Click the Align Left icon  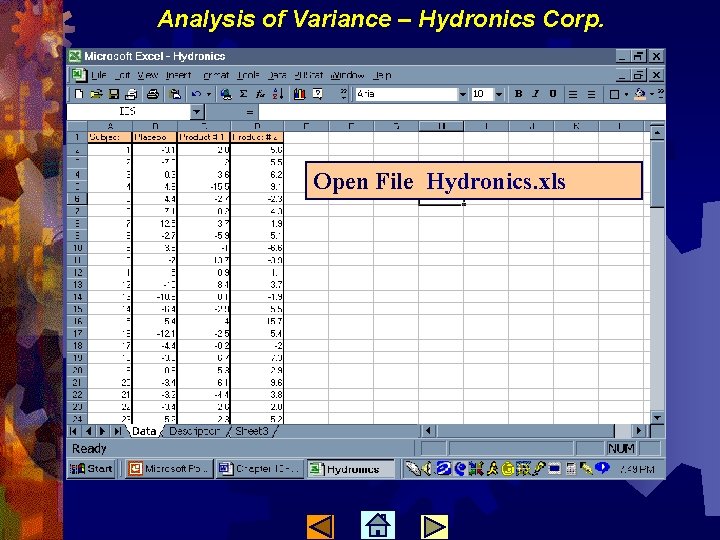[573, 94]
